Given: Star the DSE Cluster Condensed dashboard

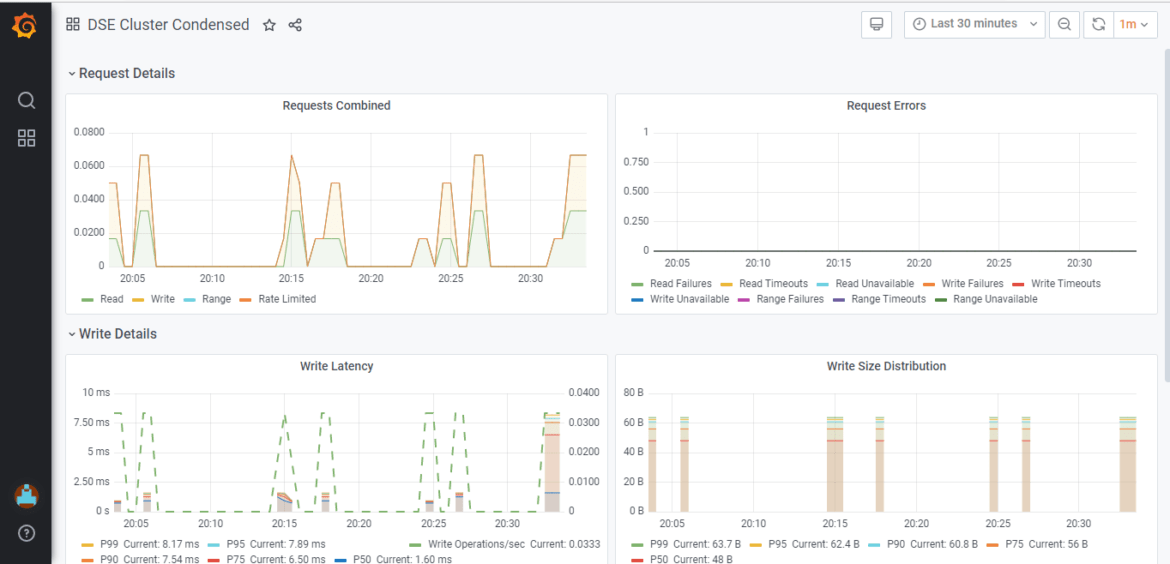Looking at the screenshot, I should pos(269,25).
